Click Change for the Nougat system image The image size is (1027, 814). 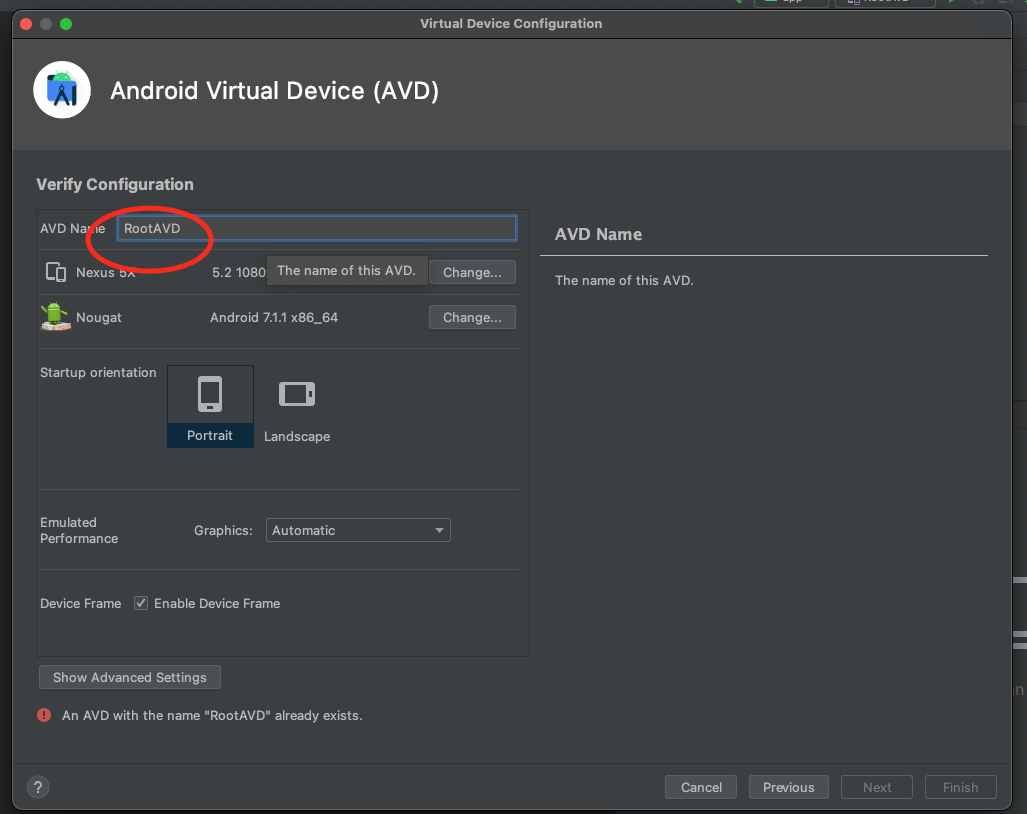472,318
